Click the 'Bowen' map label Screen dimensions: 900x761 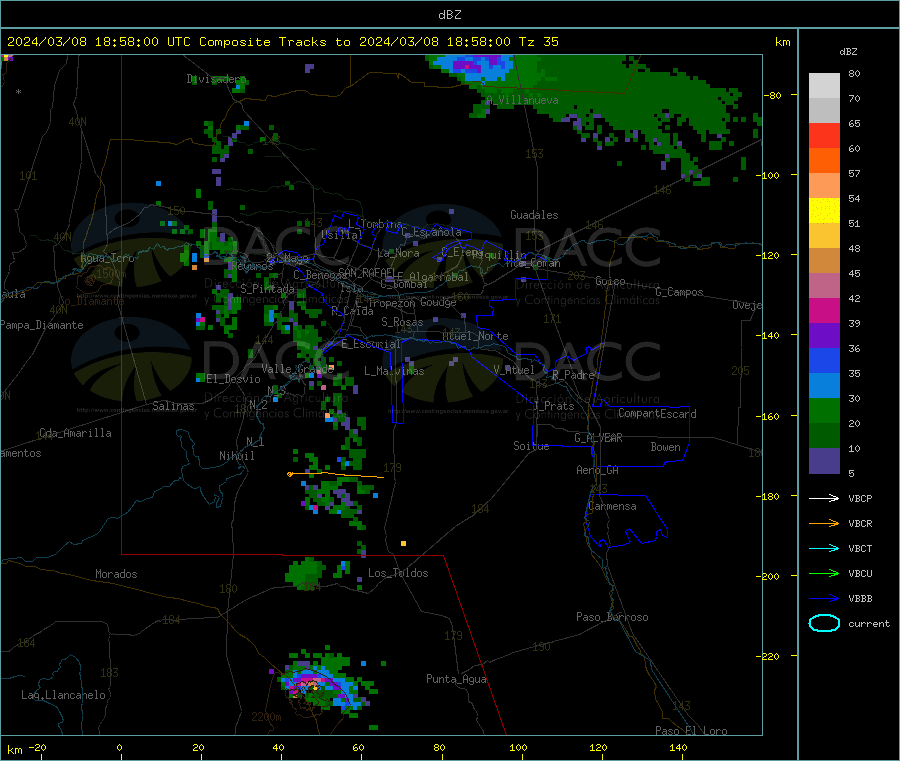665,446
